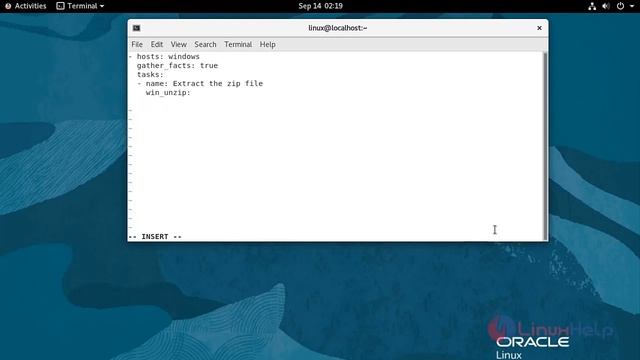The width and height of the screenshot is (640, 360).
Task: Open the Terminal menu in menu bar
Action: click(x=238, y=44)
